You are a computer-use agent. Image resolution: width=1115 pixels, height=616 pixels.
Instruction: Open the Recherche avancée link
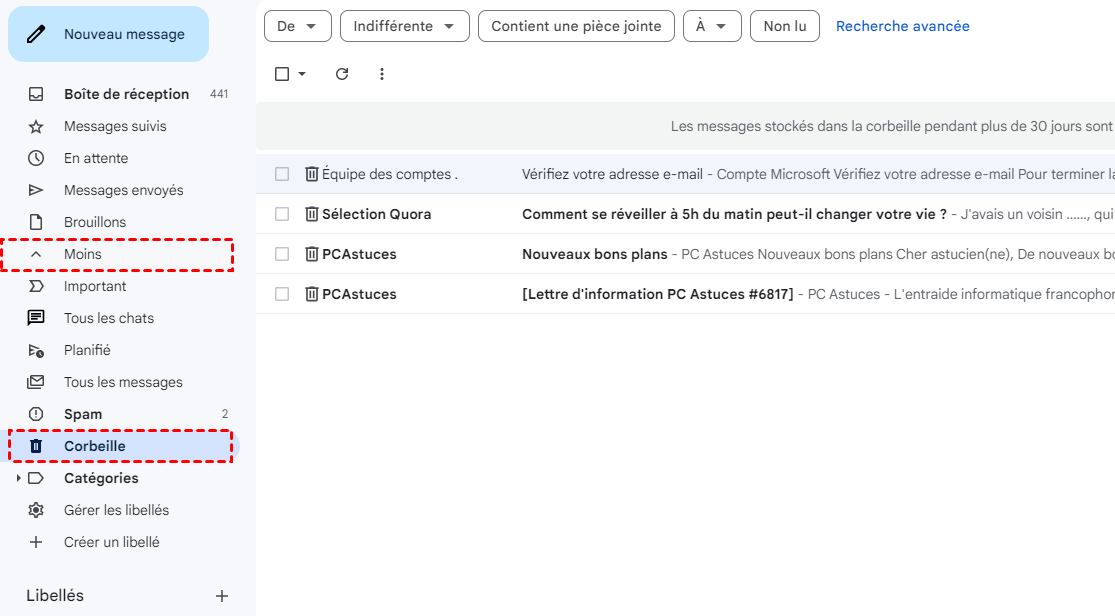pos(902,26)
